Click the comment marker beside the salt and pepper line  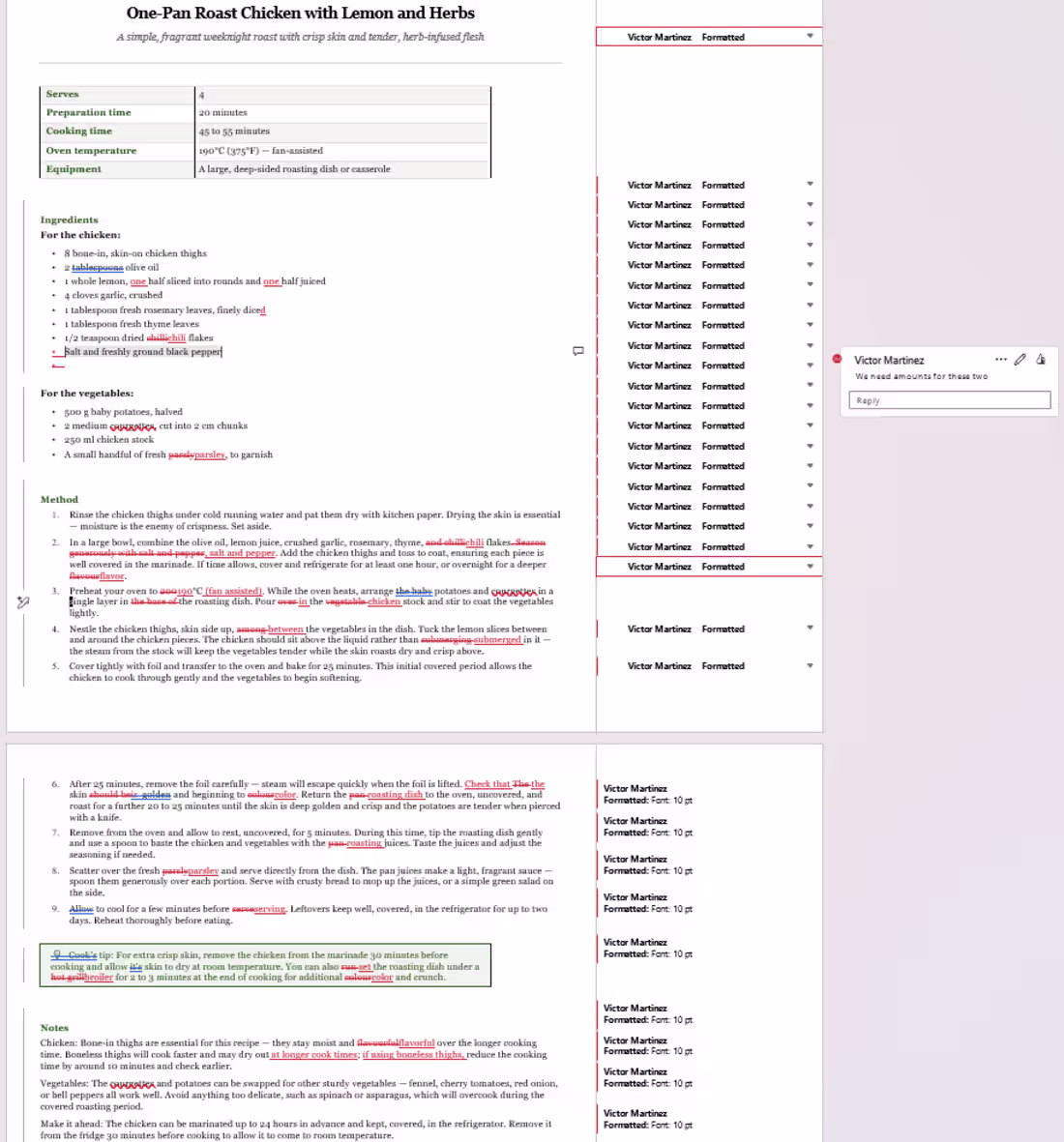pos(577,351)
